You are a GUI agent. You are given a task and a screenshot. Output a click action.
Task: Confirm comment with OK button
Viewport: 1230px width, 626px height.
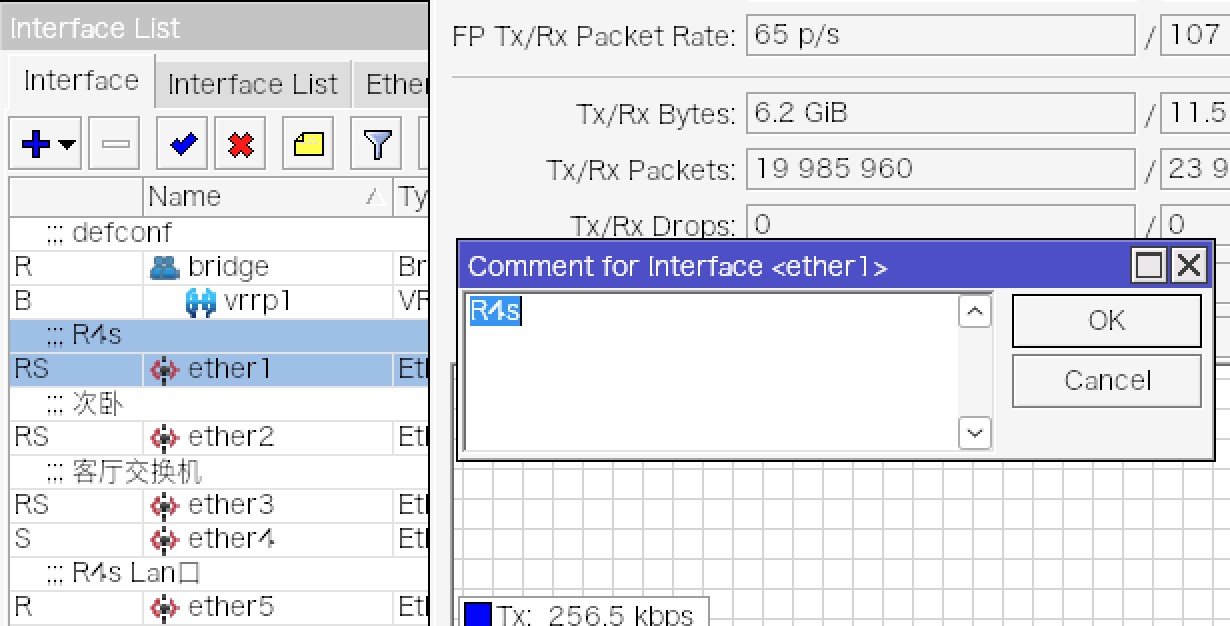pos(1106,320)
